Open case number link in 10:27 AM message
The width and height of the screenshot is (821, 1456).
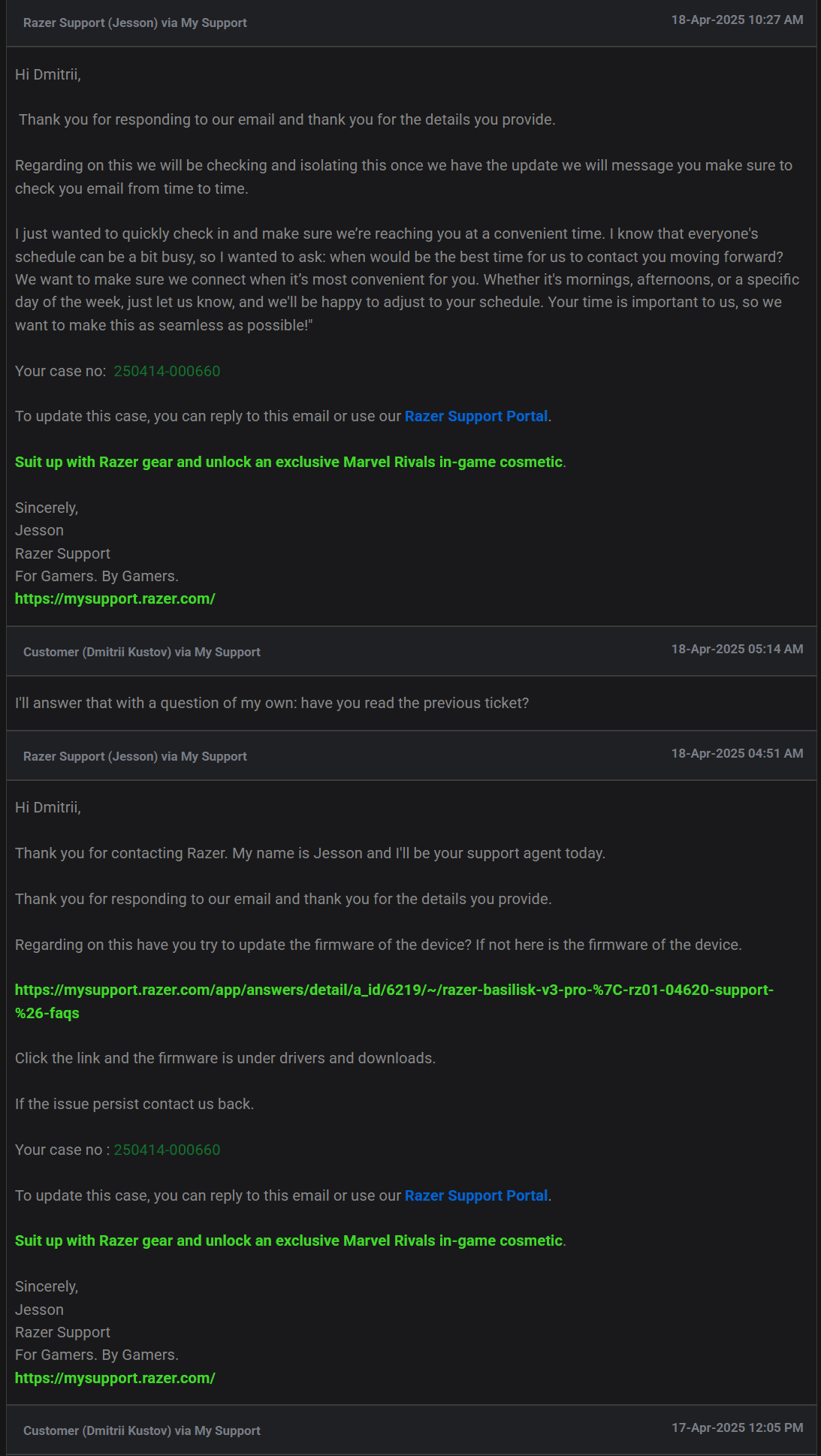coord(167,371)
